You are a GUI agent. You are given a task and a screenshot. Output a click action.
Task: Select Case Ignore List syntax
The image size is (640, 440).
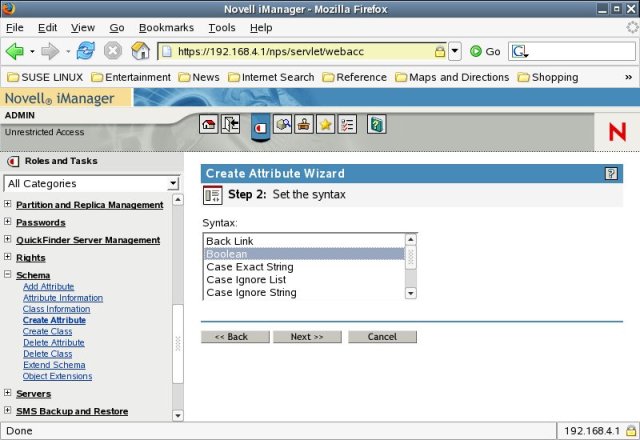click(304, 280)
